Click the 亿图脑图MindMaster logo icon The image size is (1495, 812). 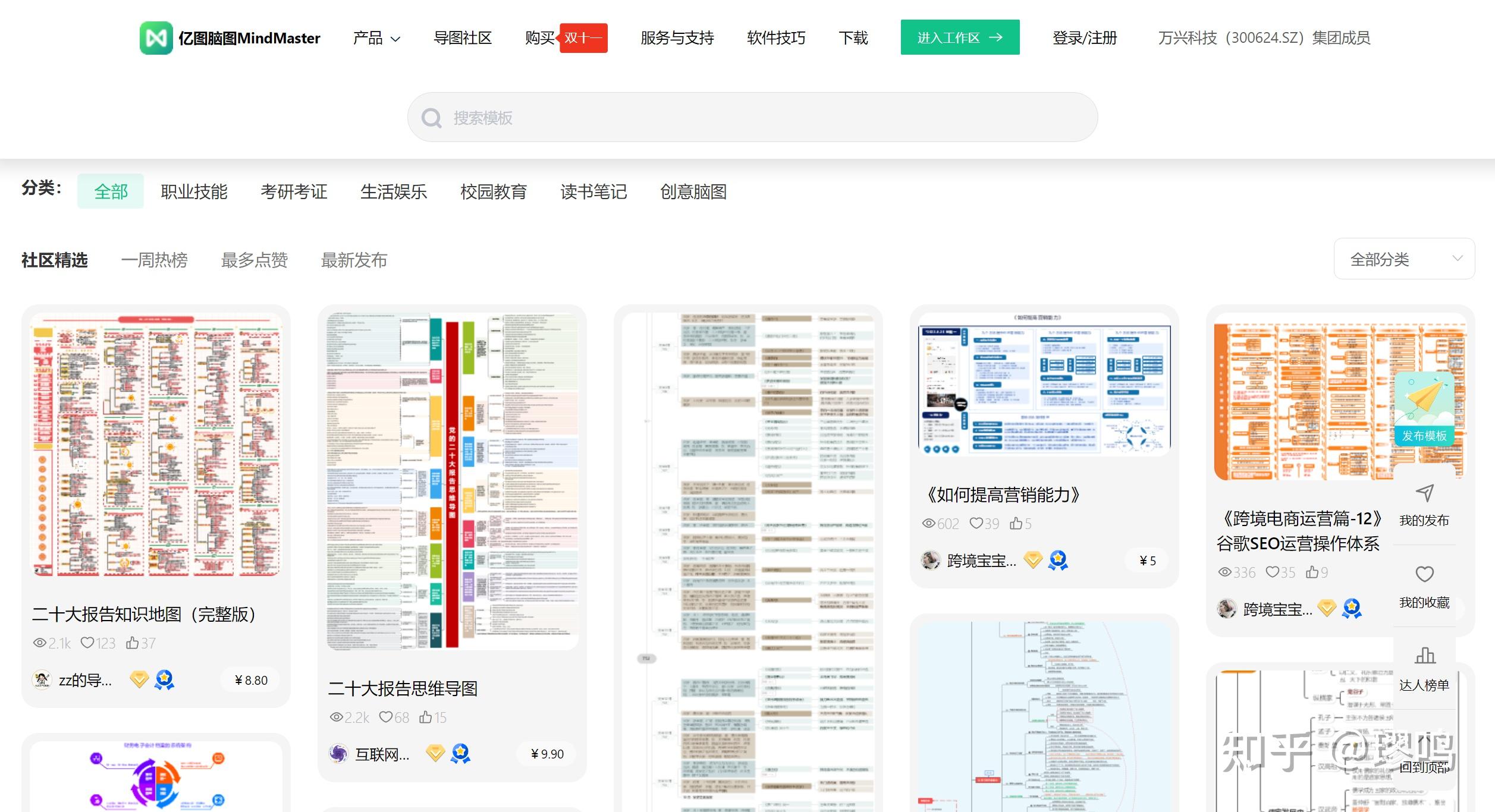pos(156,37)
